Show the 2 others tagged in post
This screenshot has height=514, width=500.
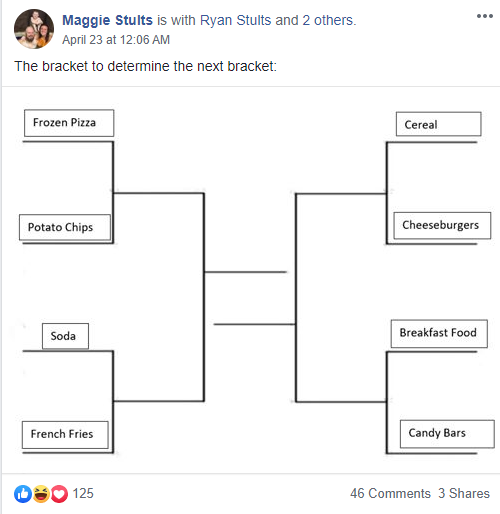pos(328,20)
